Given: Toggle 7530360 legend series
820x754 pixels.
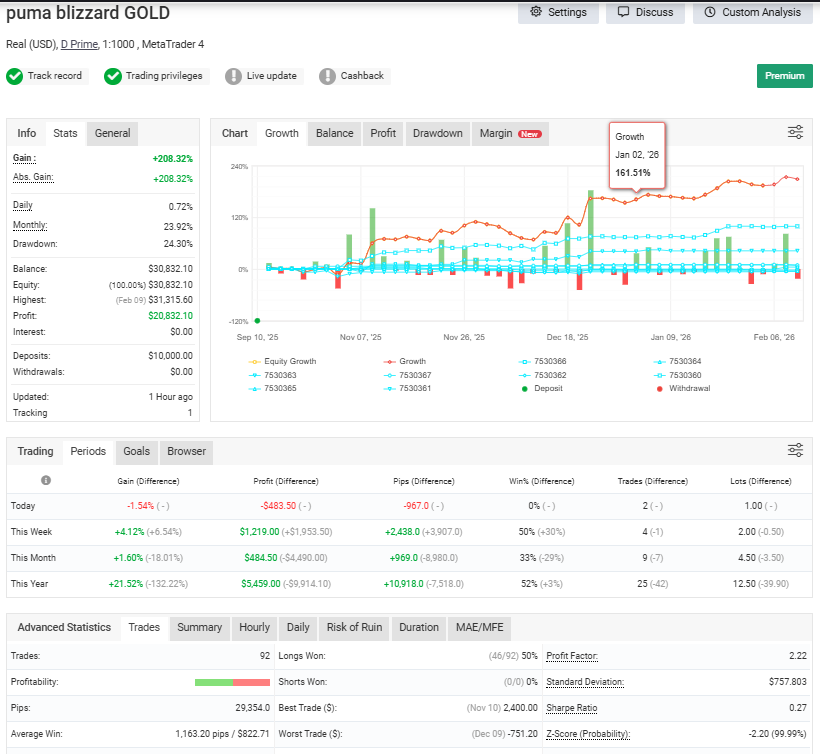Looking at the screenshot, I should click(677, 375).
